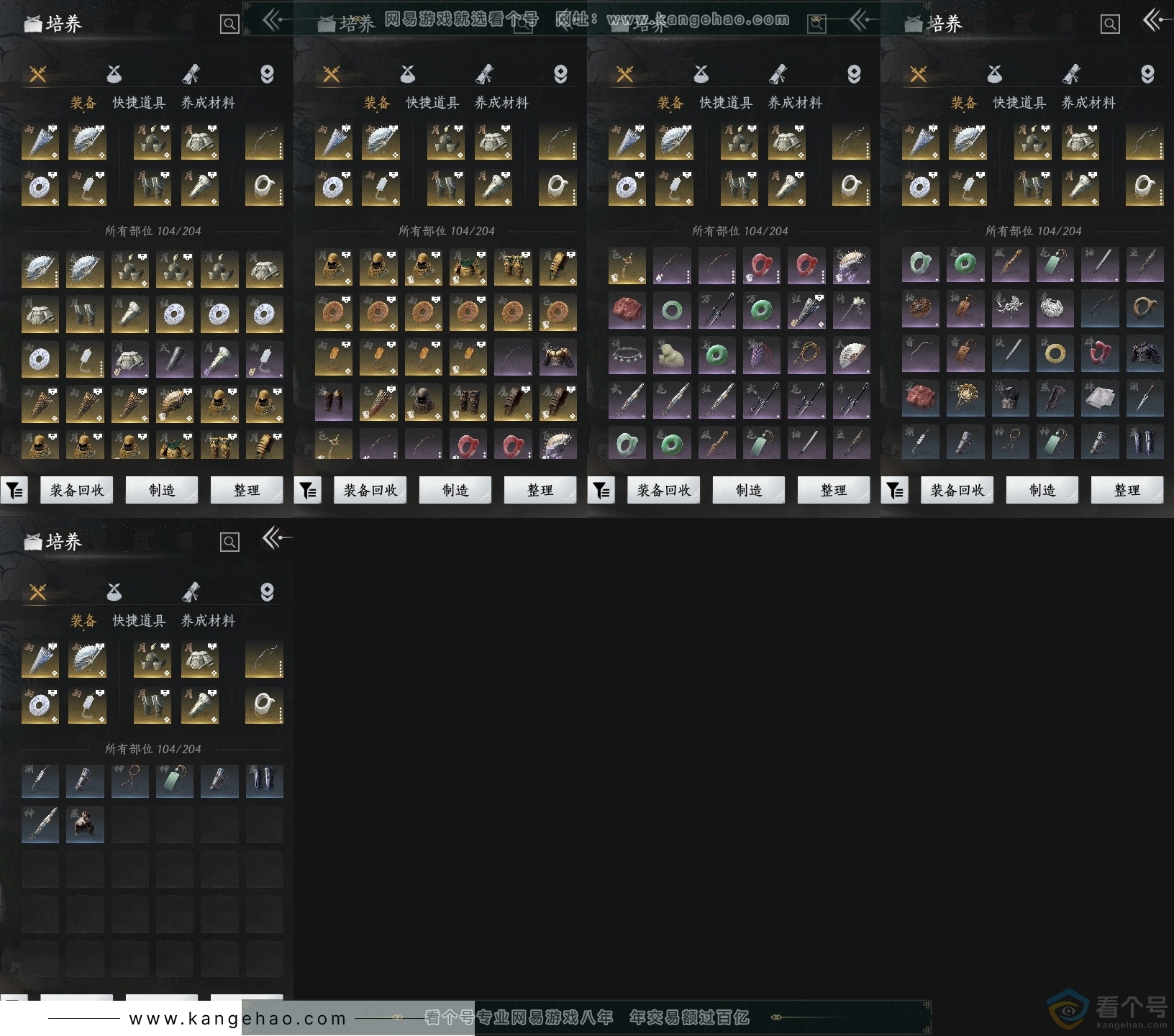Select the pouch category icon in the second panel
This screenshot has height=1036, width=1174.
pyautogui.click(x=408, y=74)
